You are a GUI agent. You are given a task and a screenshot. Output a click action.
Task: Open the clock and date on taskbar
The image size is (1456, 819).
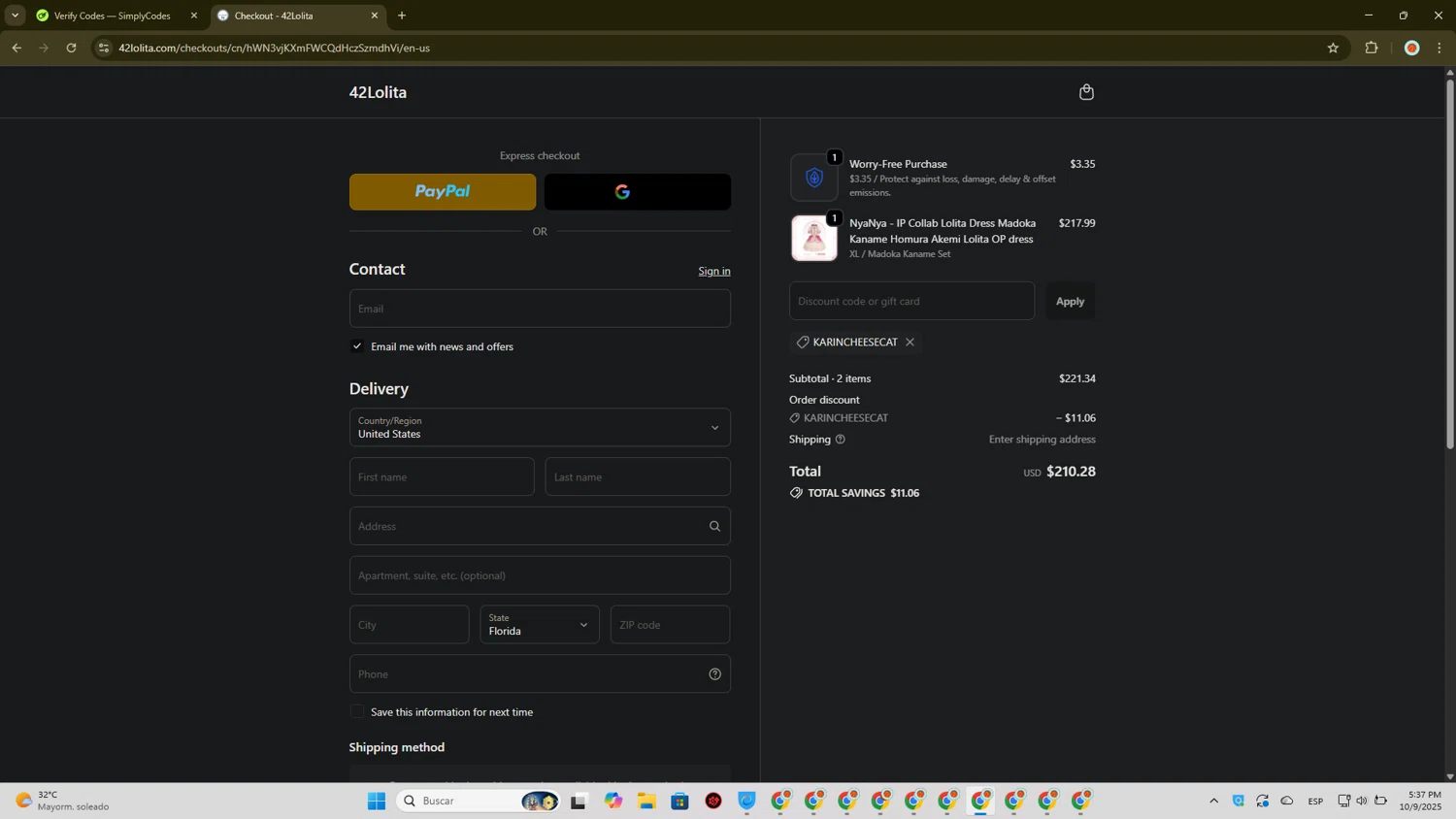(1420, 801)
